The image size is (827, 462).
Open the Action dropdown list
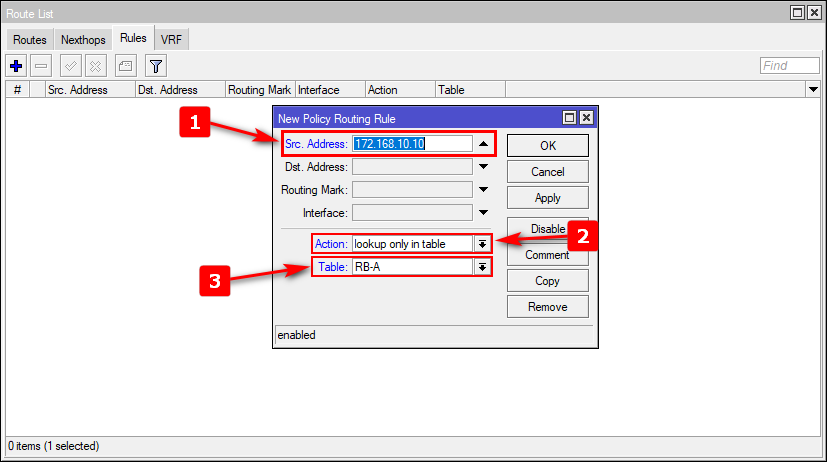482,244
